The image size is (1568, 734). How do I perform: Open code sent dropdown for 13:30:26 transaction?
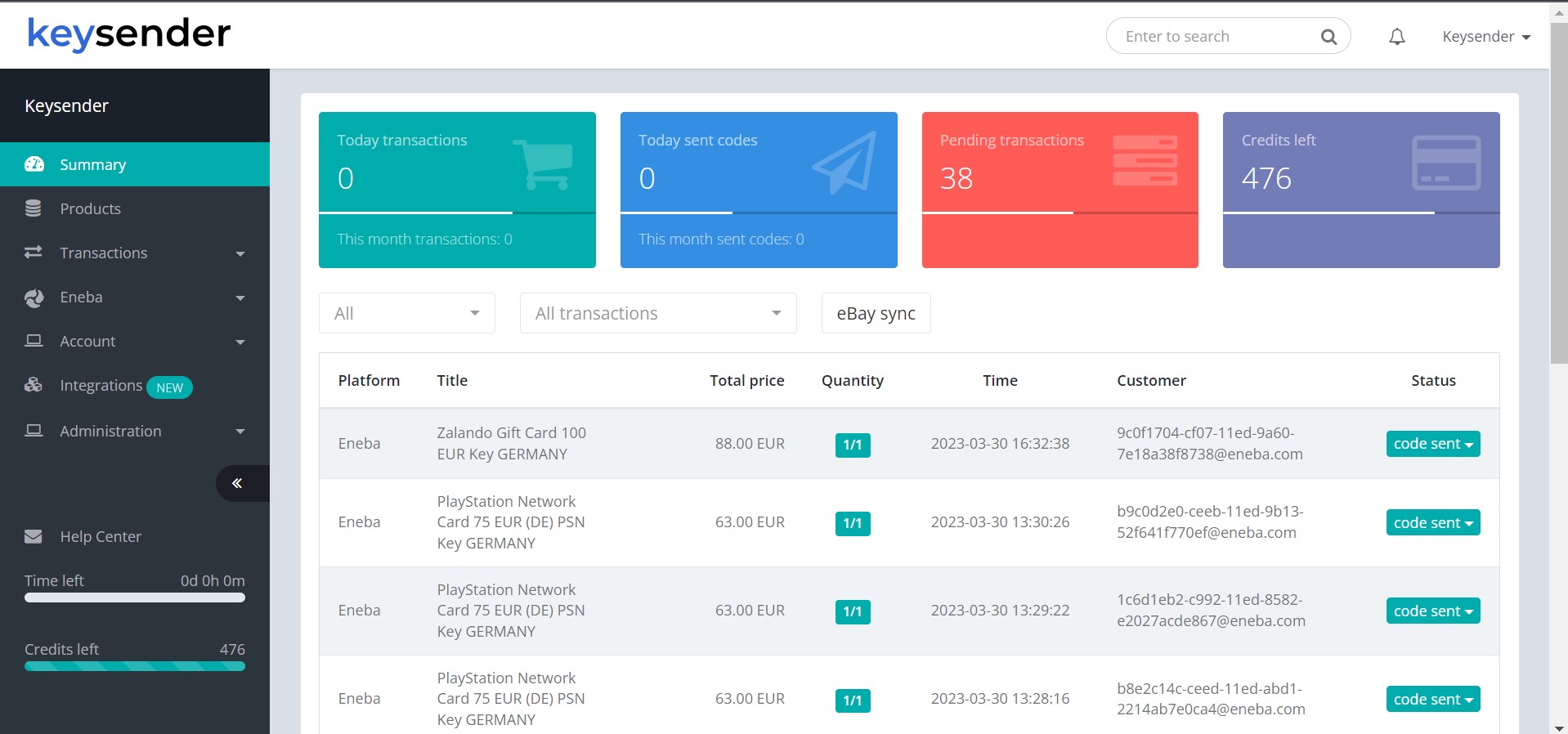click(1433, 522)
